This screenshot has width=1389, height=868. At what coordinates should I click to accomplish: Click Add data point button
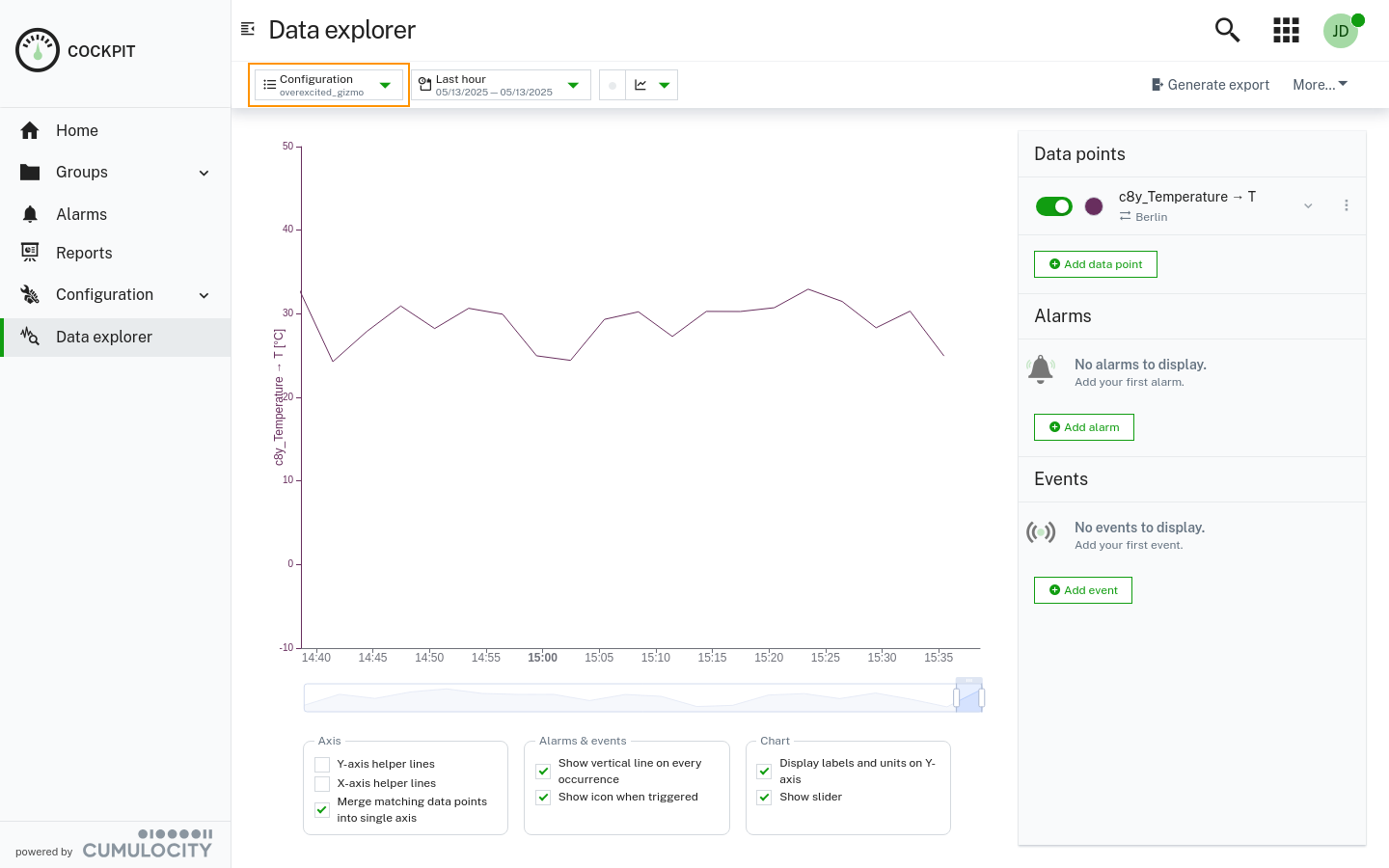point(1096,264)
